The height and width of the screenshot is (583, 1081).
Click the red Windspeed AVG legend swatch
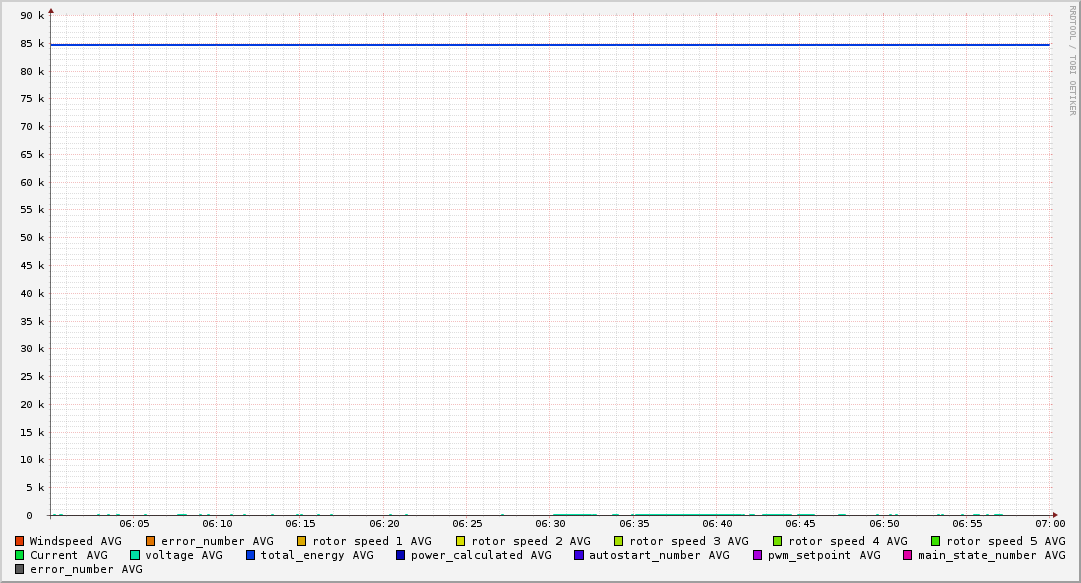20,541
